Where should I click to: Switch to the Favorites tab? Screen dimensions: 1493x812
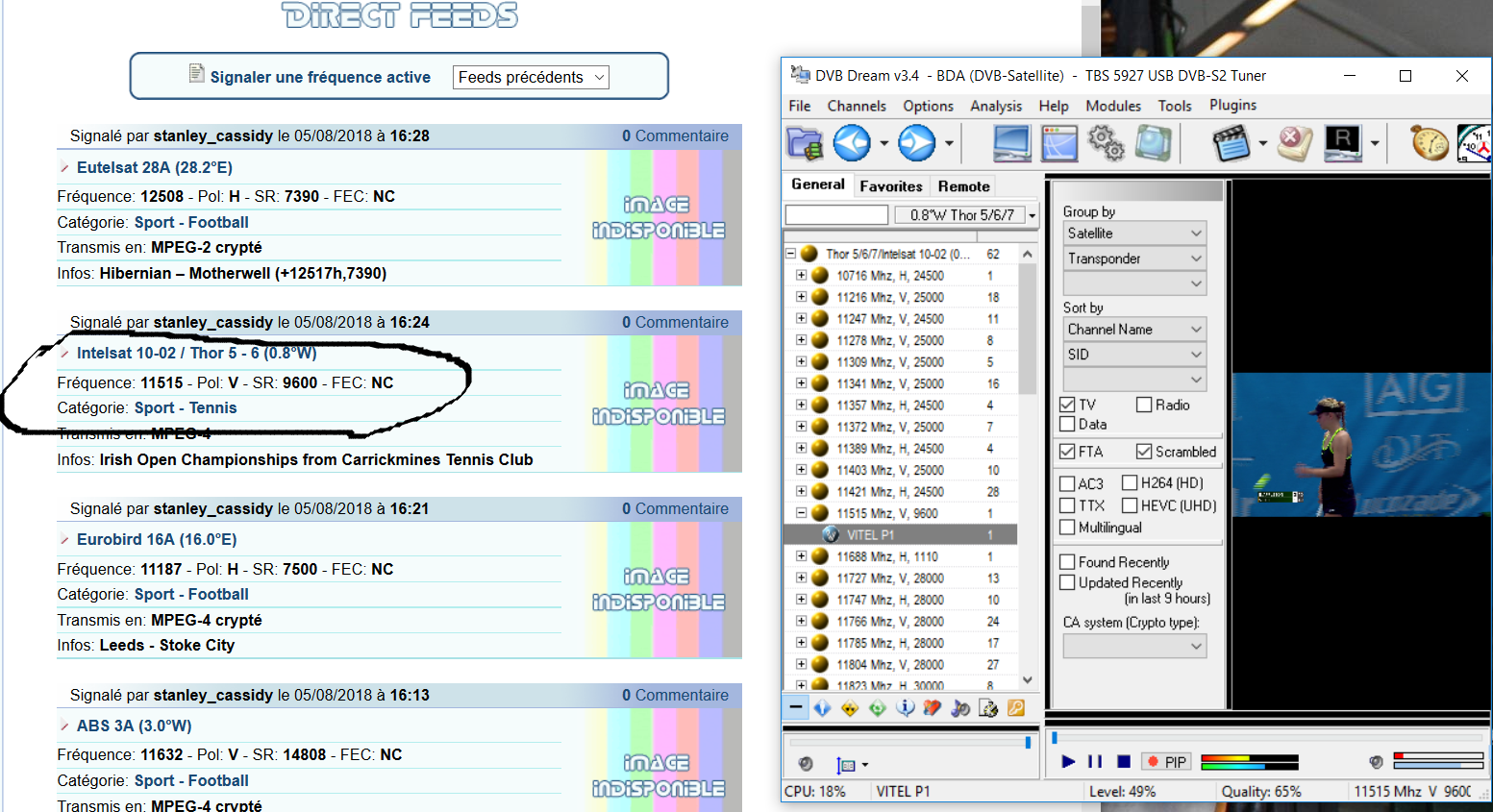[x=891, y=186]
